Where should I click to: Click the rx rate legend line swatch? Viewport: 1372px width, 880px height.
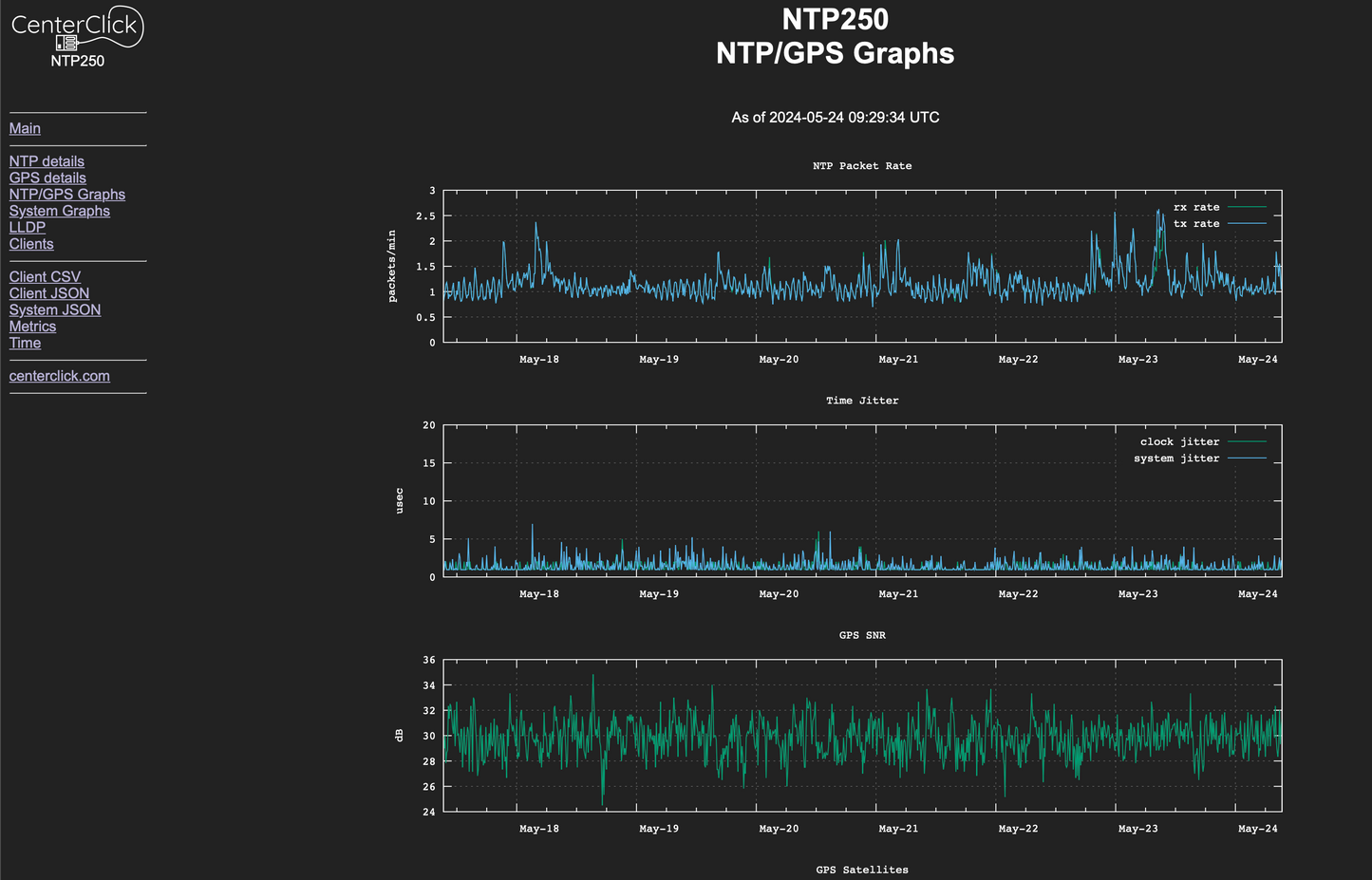point(1247,207)
